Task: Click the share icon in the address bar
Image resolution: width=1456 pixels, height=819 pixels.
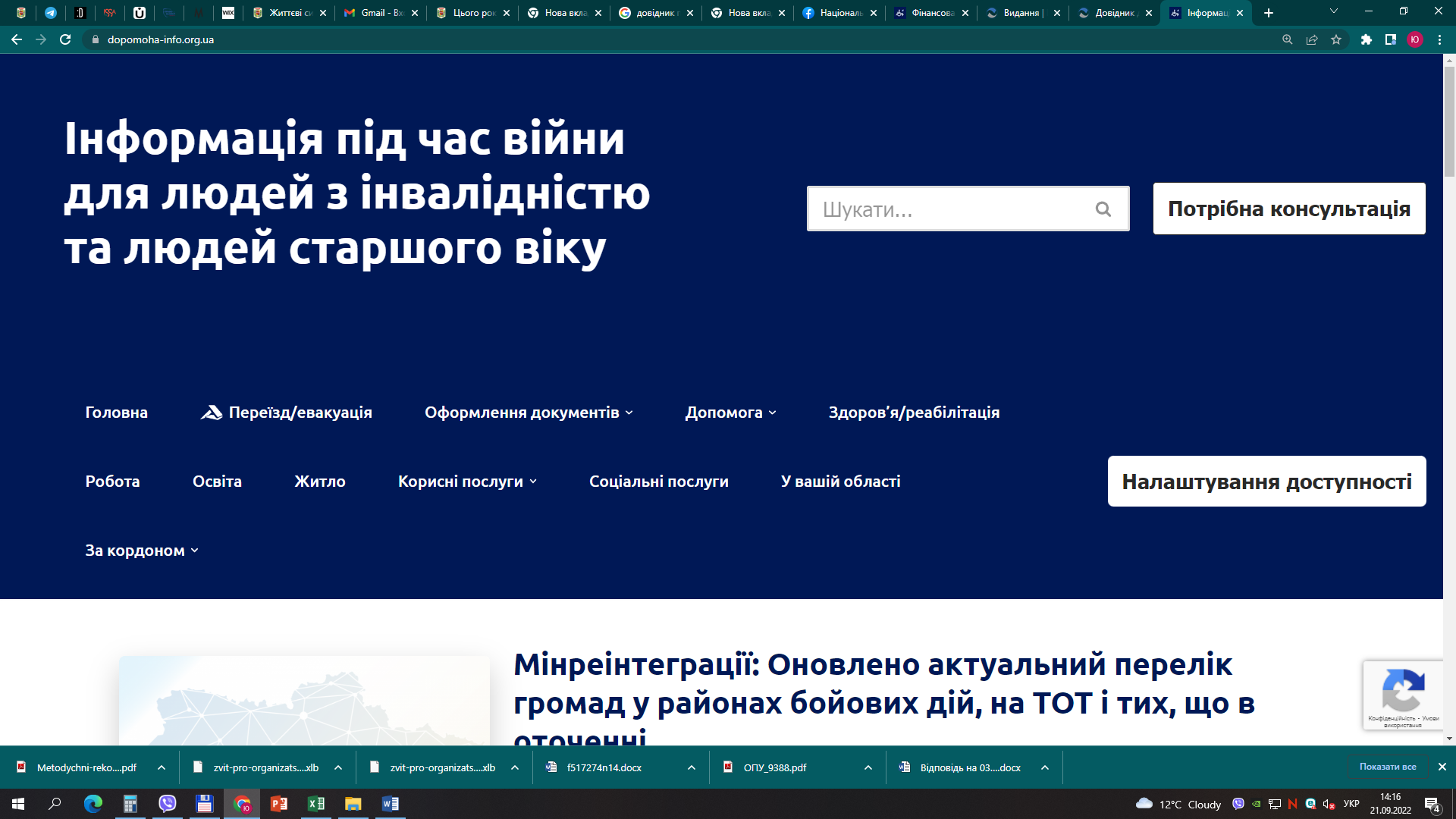Action: coord(1312,39)
